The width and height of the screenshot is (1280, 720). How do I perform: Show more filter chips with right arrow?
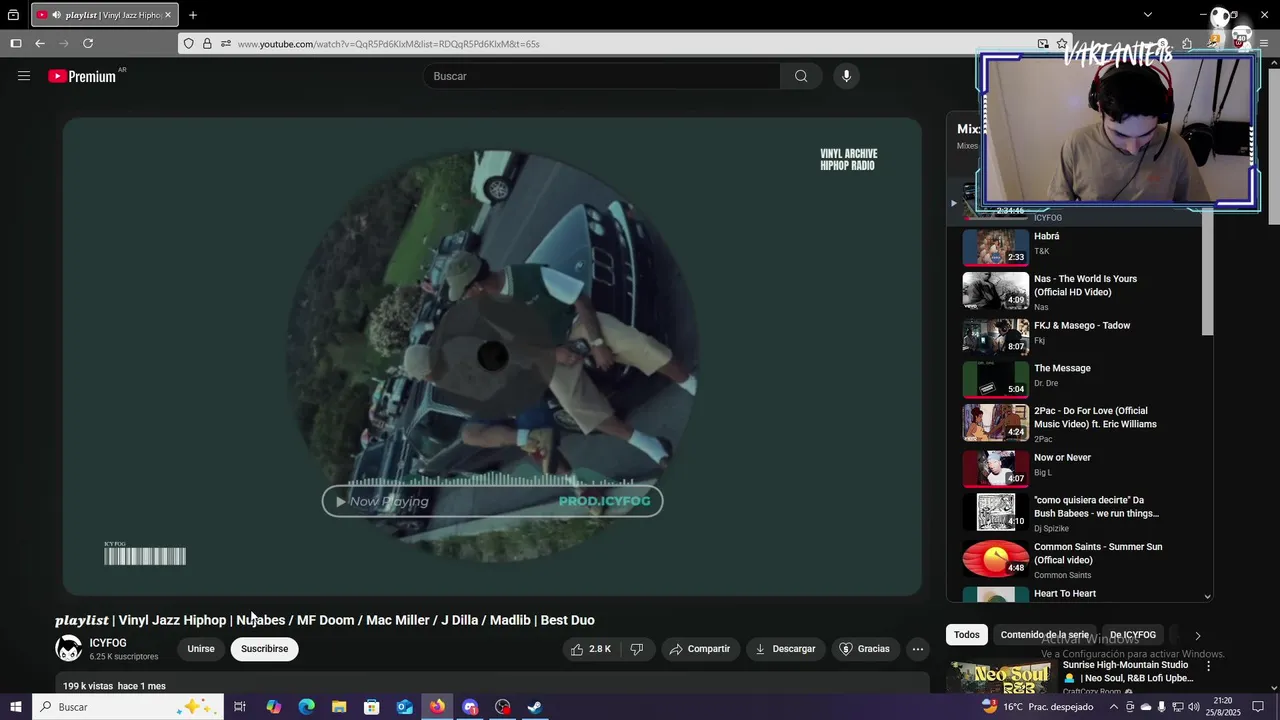tap(1198, 635)
